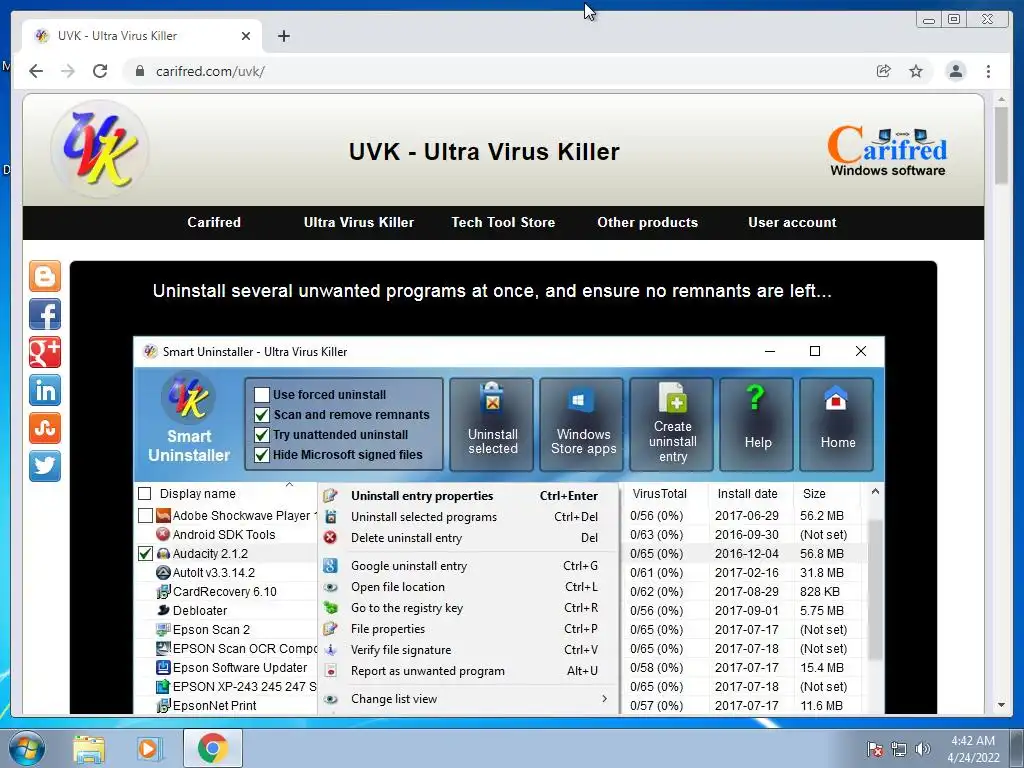Select Uninstall entry properties menu item
This screenshot has width=1024, height=768.
coord(470,496)
